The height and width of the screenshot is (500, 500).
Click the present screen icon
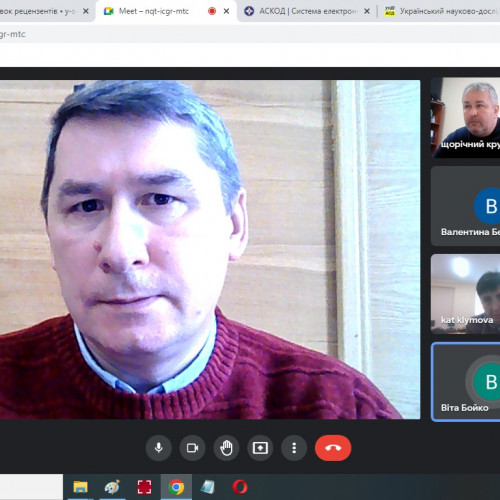(260, 448)
